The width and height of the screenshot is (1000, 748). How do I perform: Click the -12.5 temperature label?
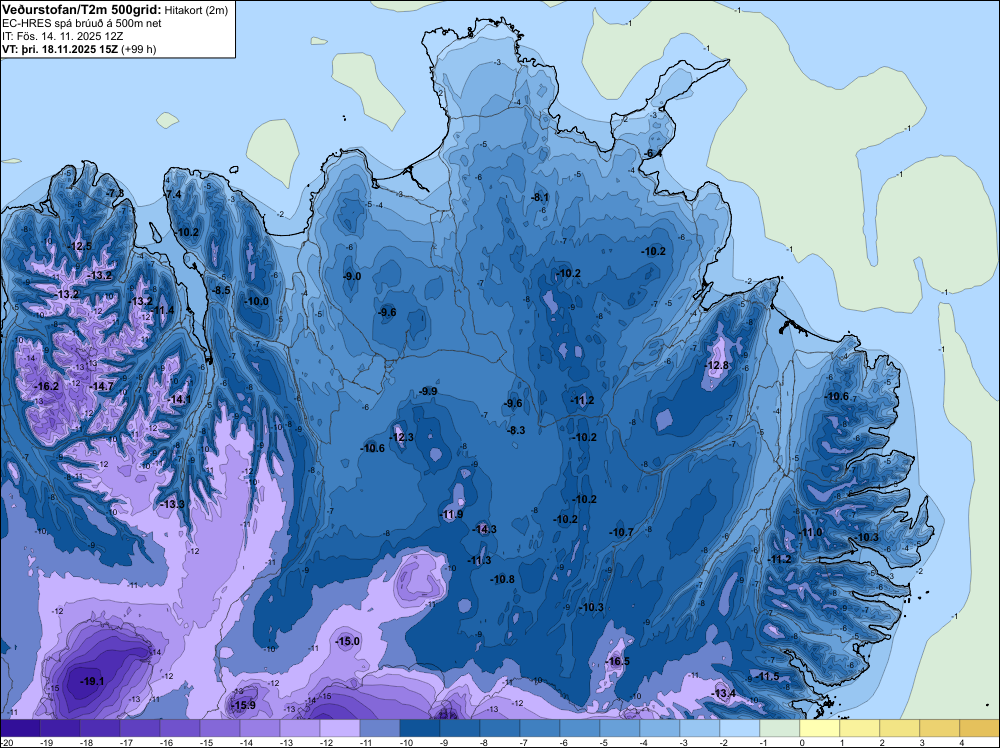point(80,246)
